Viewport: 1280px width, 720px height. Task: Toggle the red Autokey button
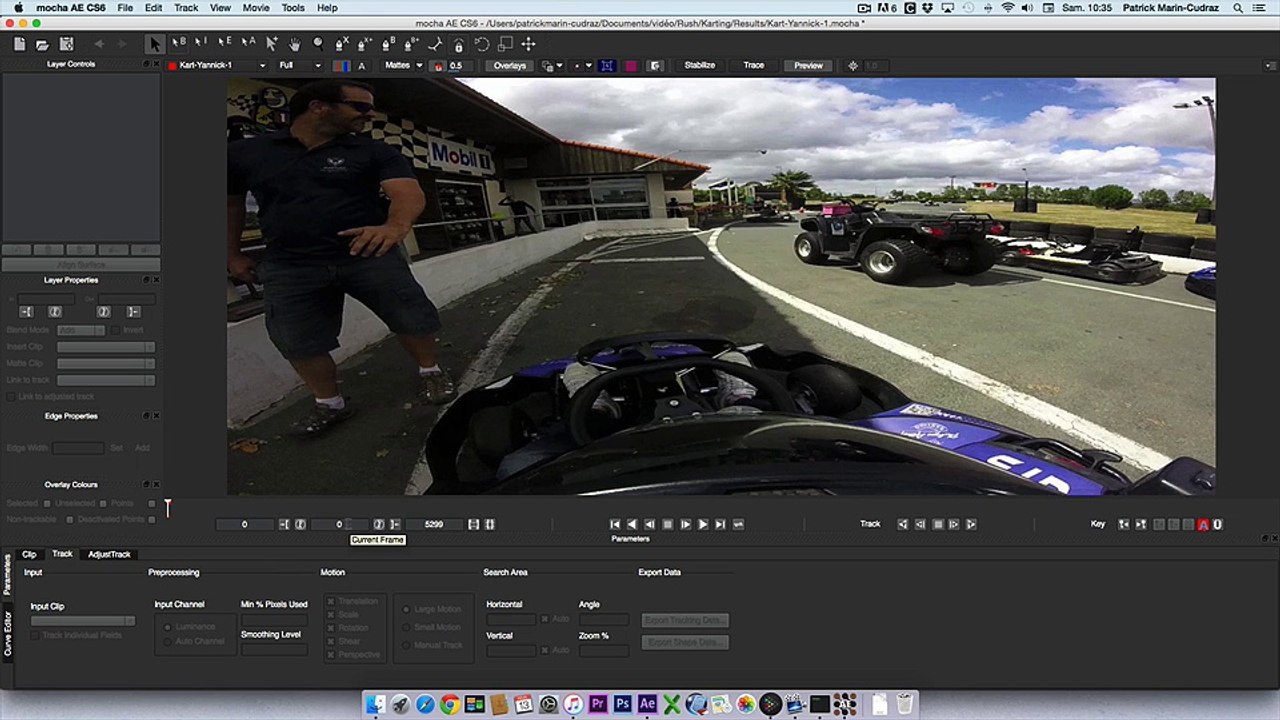1203,524
